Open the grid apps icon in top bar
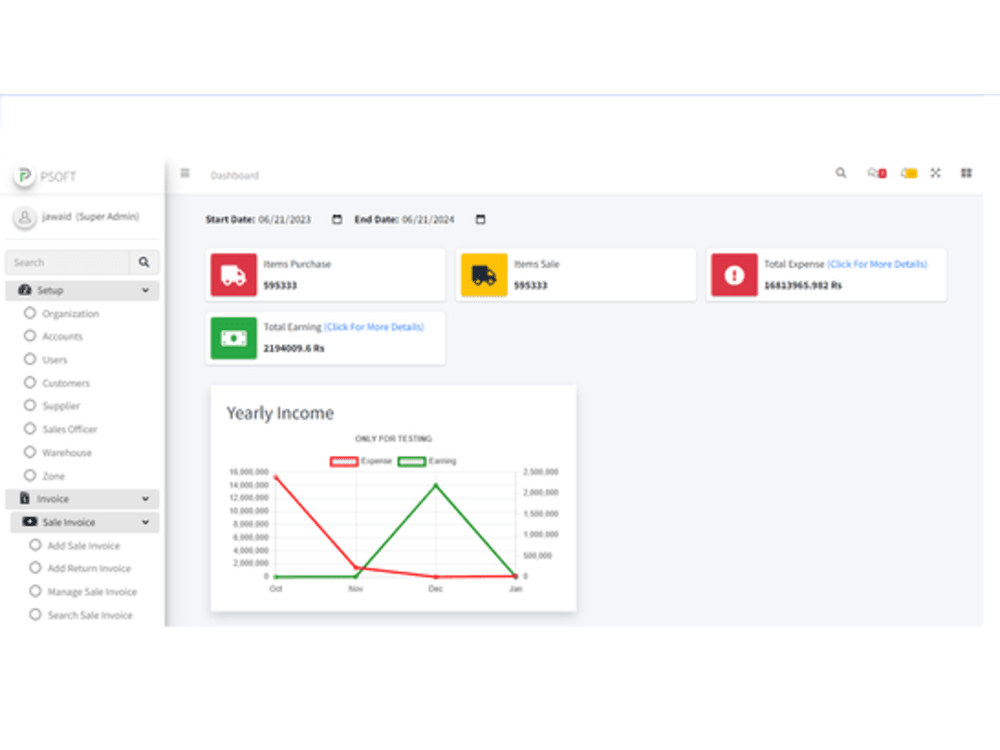This screenshot has height=750, width=1000. click(966, 173)
